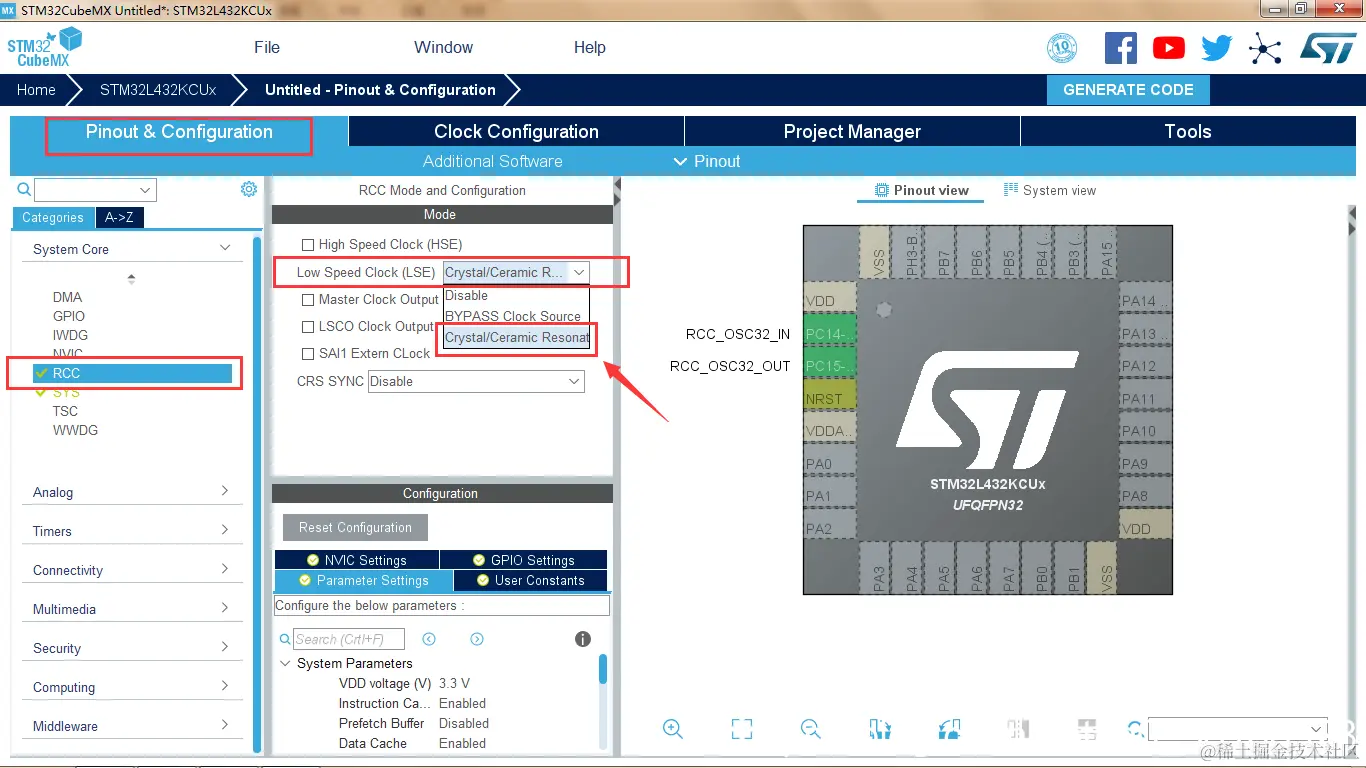Select Disable option in LSE list
Image resolution: width=1366 pixels, height=768 pixels.
click(516, 295)
